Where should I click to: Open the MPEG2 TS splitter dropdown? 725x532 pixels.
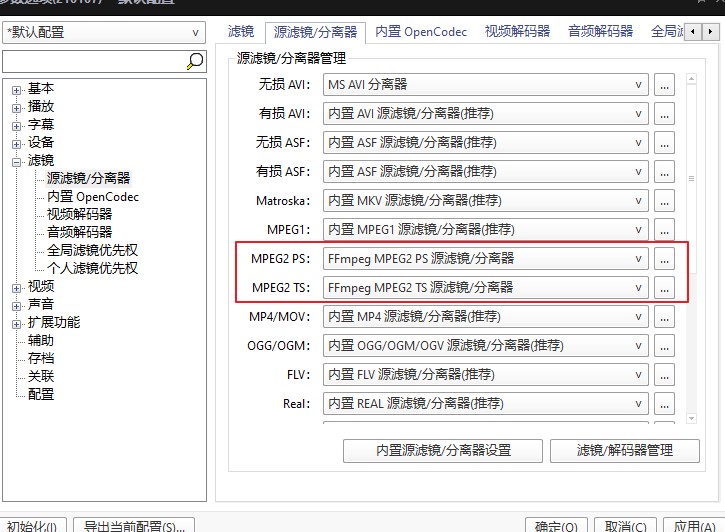pyautogui.click(x=486, y=288)
